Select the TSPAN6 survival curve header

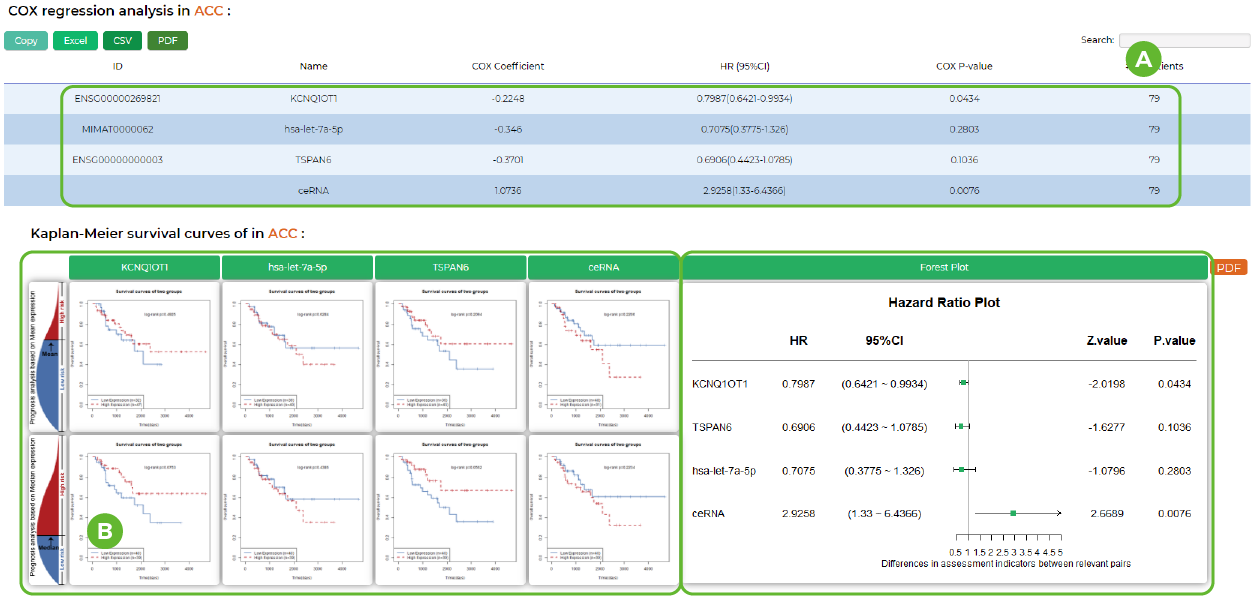450,268
